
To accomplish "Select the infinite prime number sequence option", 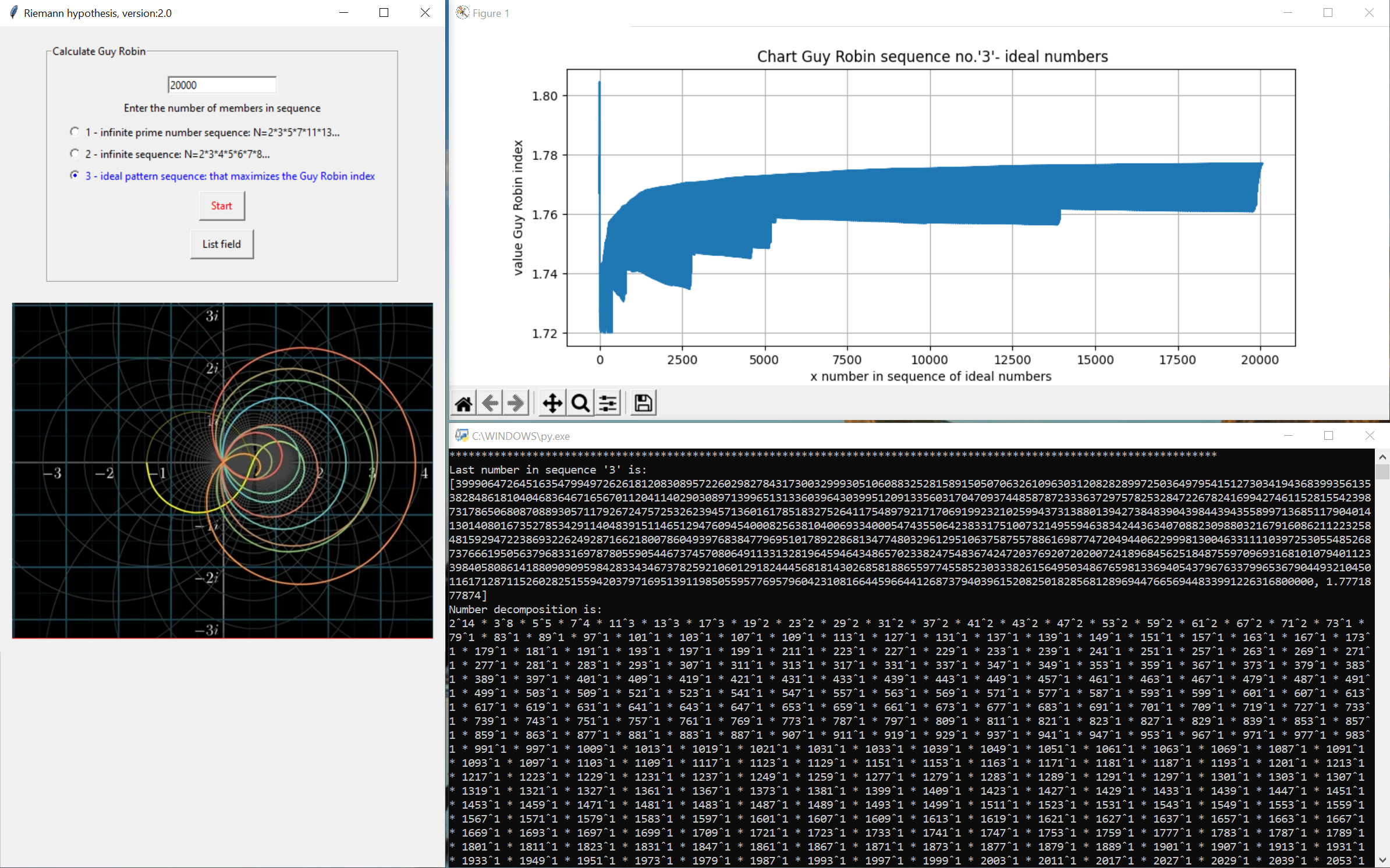I will 75,131.
